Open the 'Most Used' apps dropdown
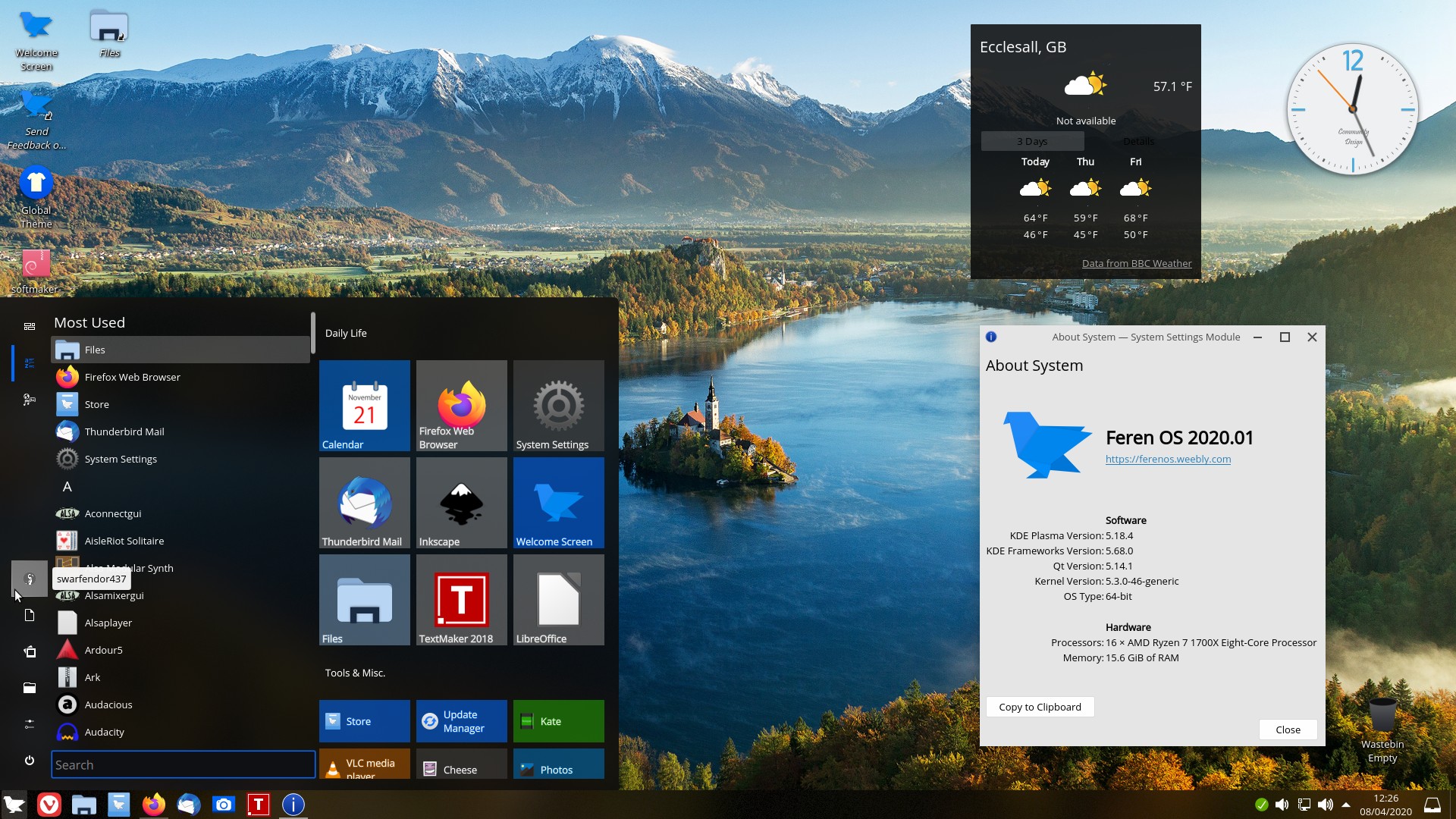 pos(89,322)
